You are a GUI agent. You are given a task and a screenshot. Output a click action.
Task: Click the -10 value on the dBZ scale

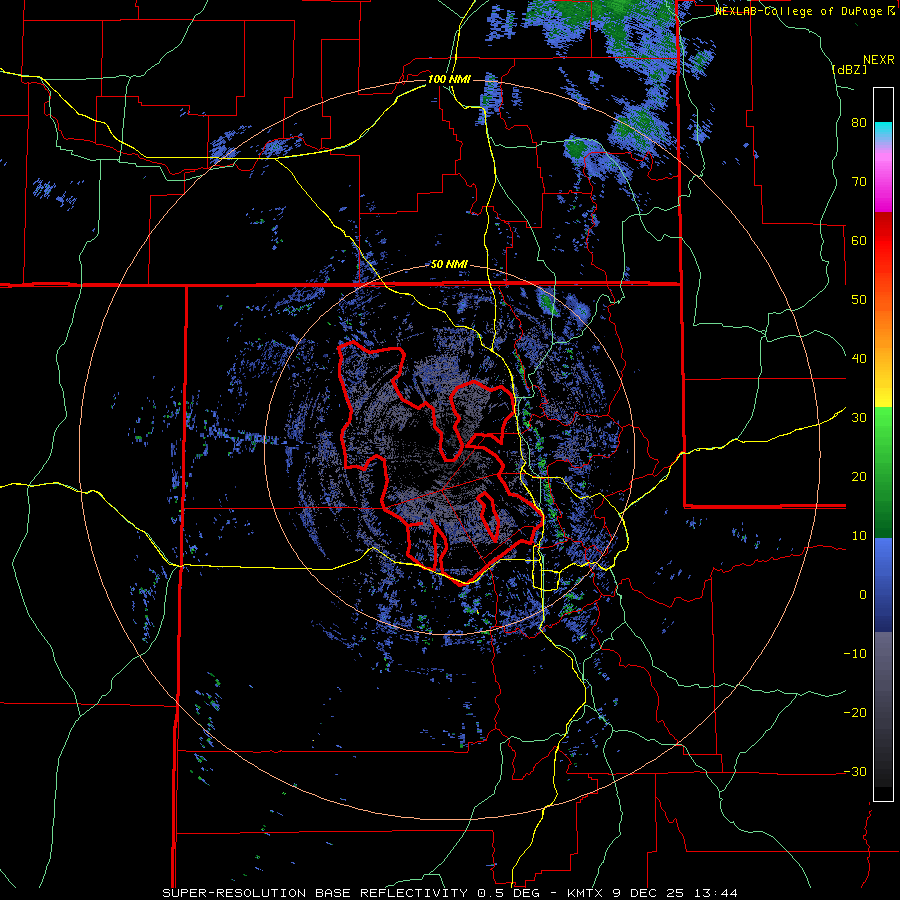click(855, 654)
